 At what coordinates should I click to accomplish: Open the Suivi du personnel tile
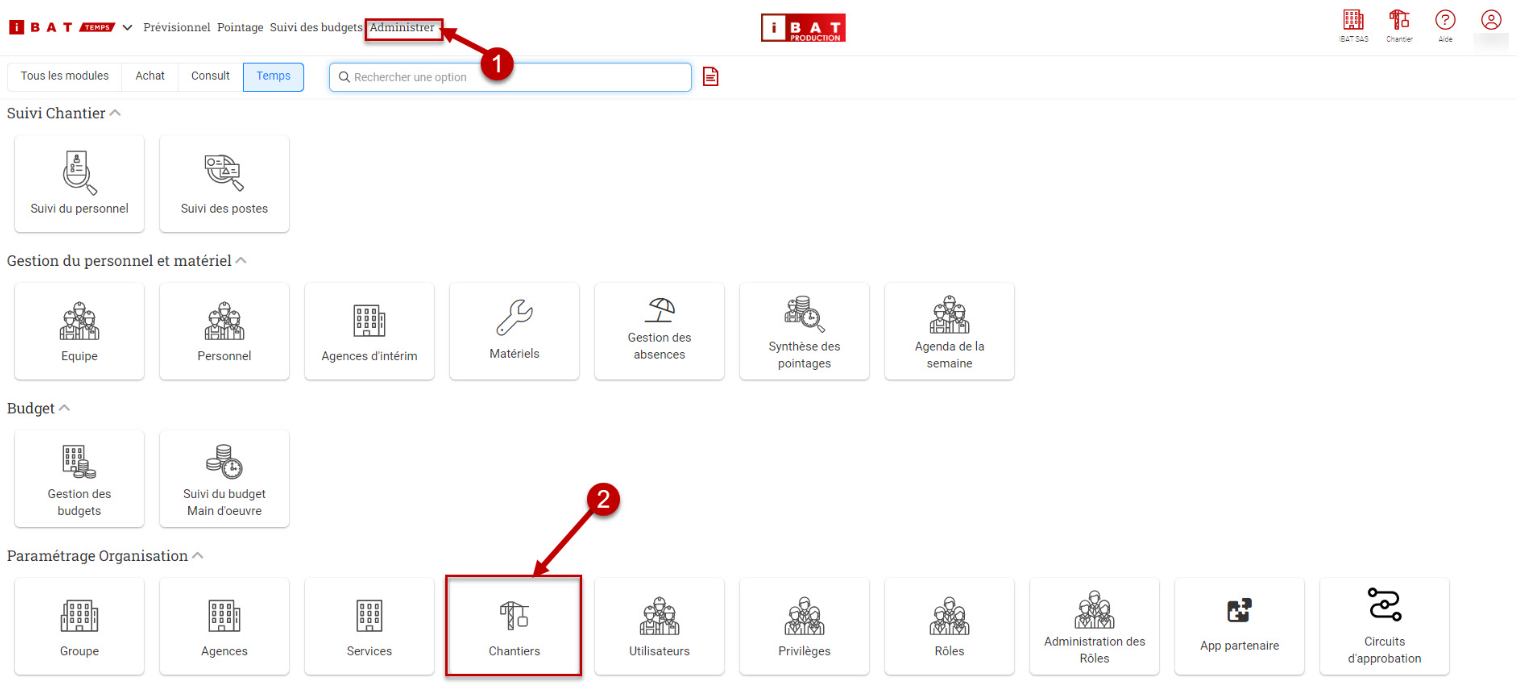coord(79,184)
